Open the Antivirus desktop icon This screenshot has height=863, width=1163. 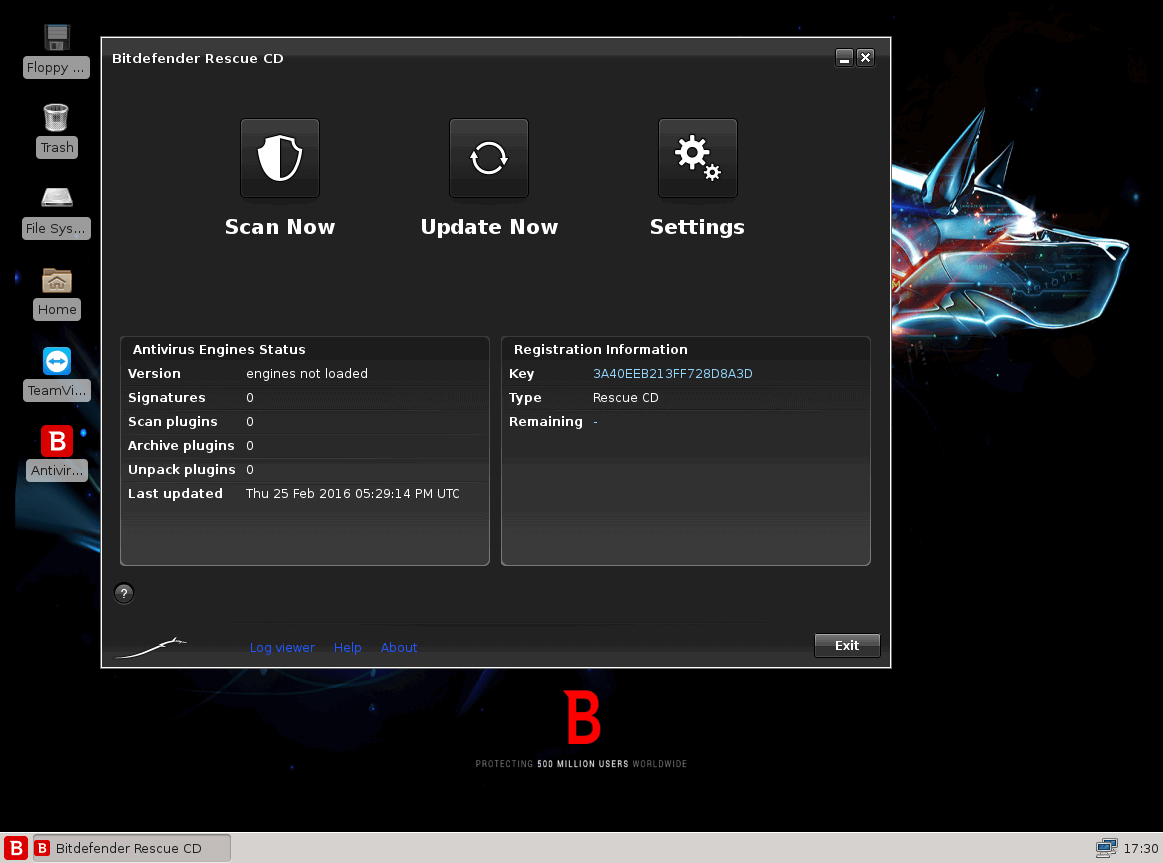(x=56, y=441)
